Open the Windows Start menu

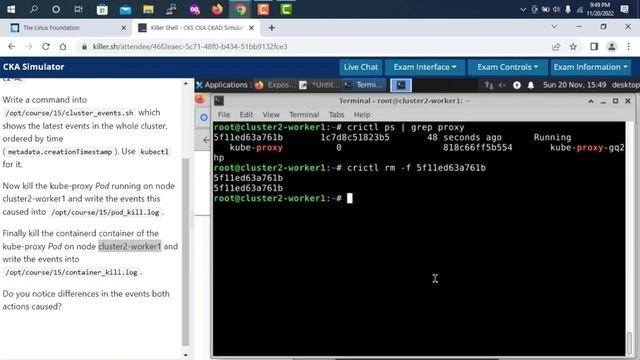[11, 9]
